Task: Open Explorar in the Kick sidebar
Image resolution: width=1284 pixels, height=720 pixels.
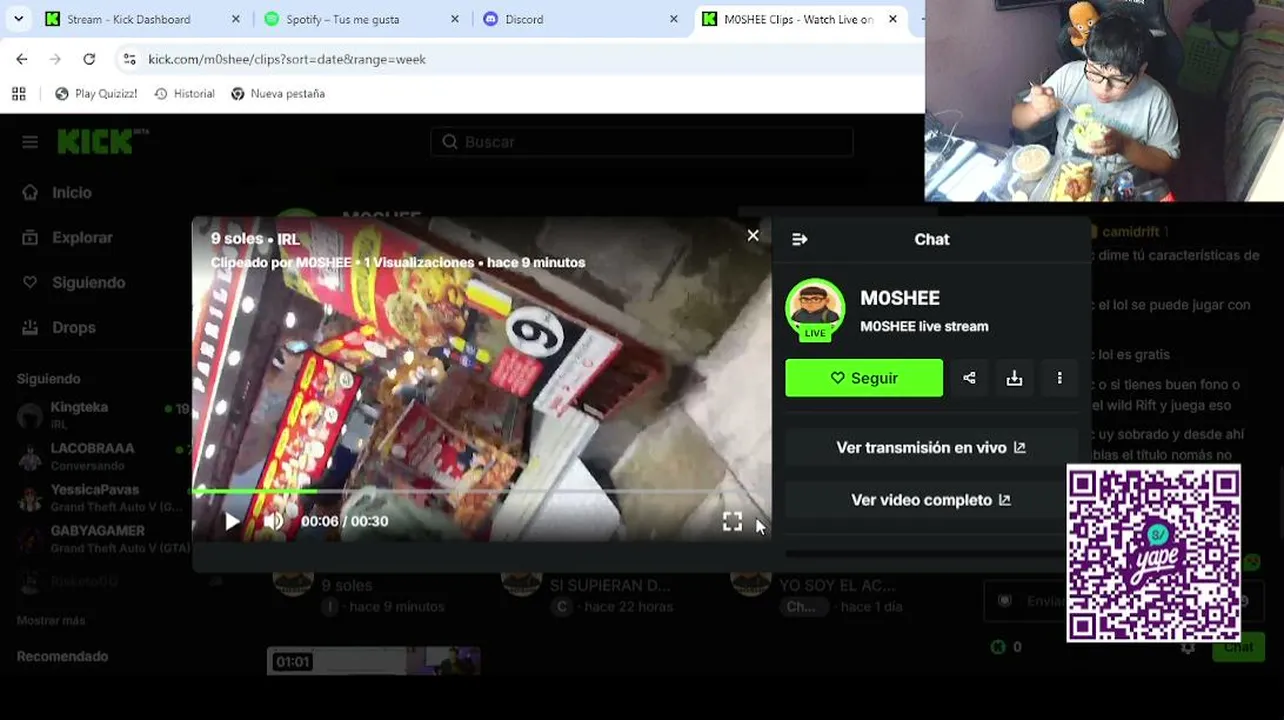Action: tap(68, 237)
